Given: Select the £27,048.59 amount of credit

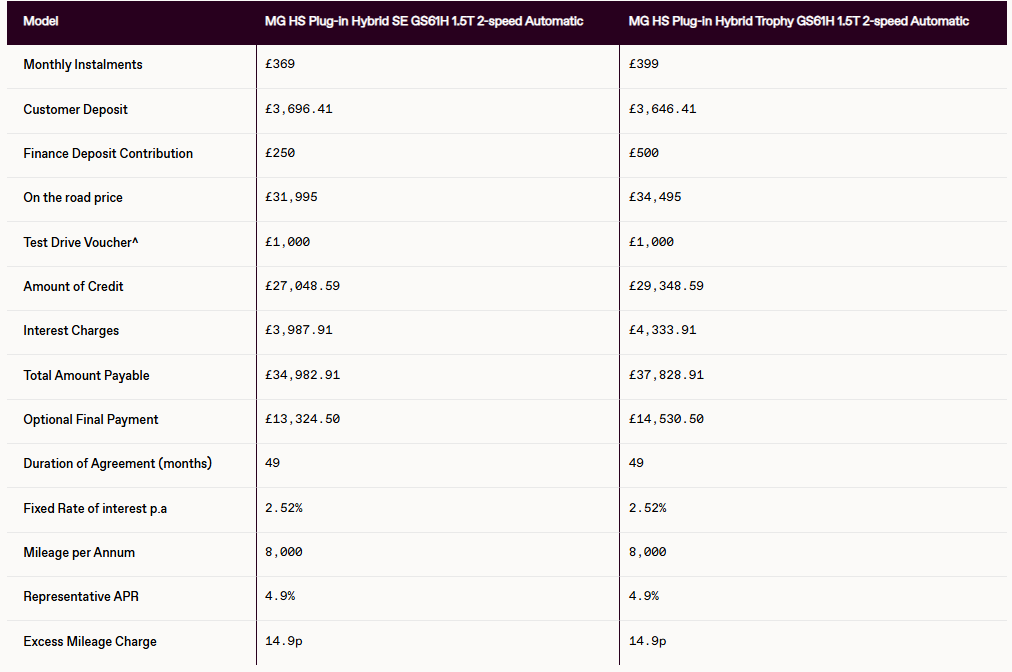Looking at the screenshot, I should tap(302, 286).
